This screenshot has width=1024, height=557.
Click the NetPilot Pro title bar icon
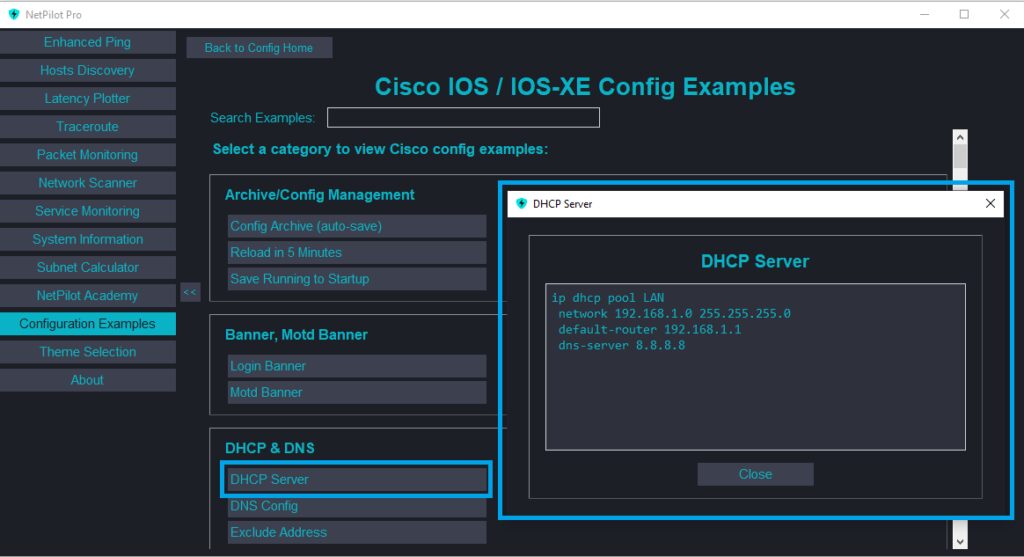pyautogui.click(x=14, y=14)
